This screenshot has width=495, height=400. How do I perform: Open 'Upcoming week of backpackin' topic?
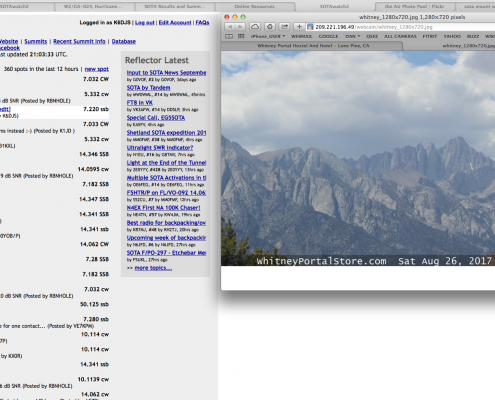pyautogui.click(x=166, y=238)
